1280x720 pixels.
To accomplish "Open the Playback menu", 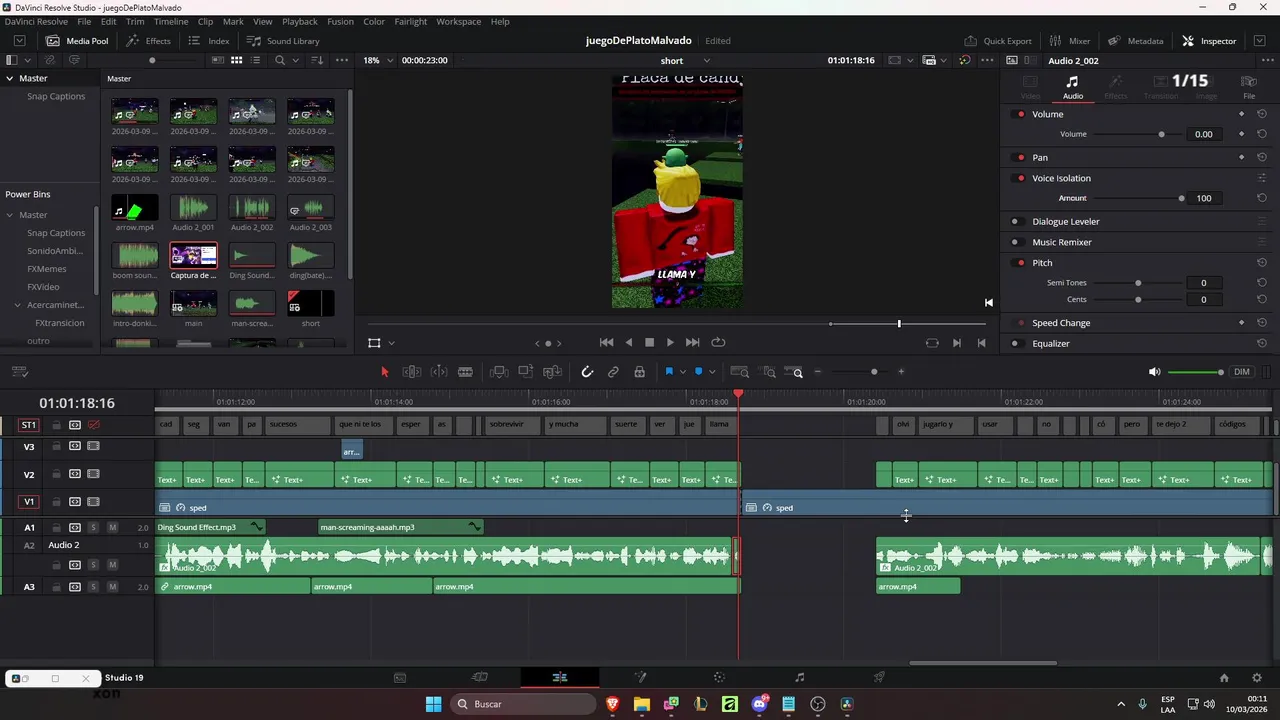I will 299,21.
